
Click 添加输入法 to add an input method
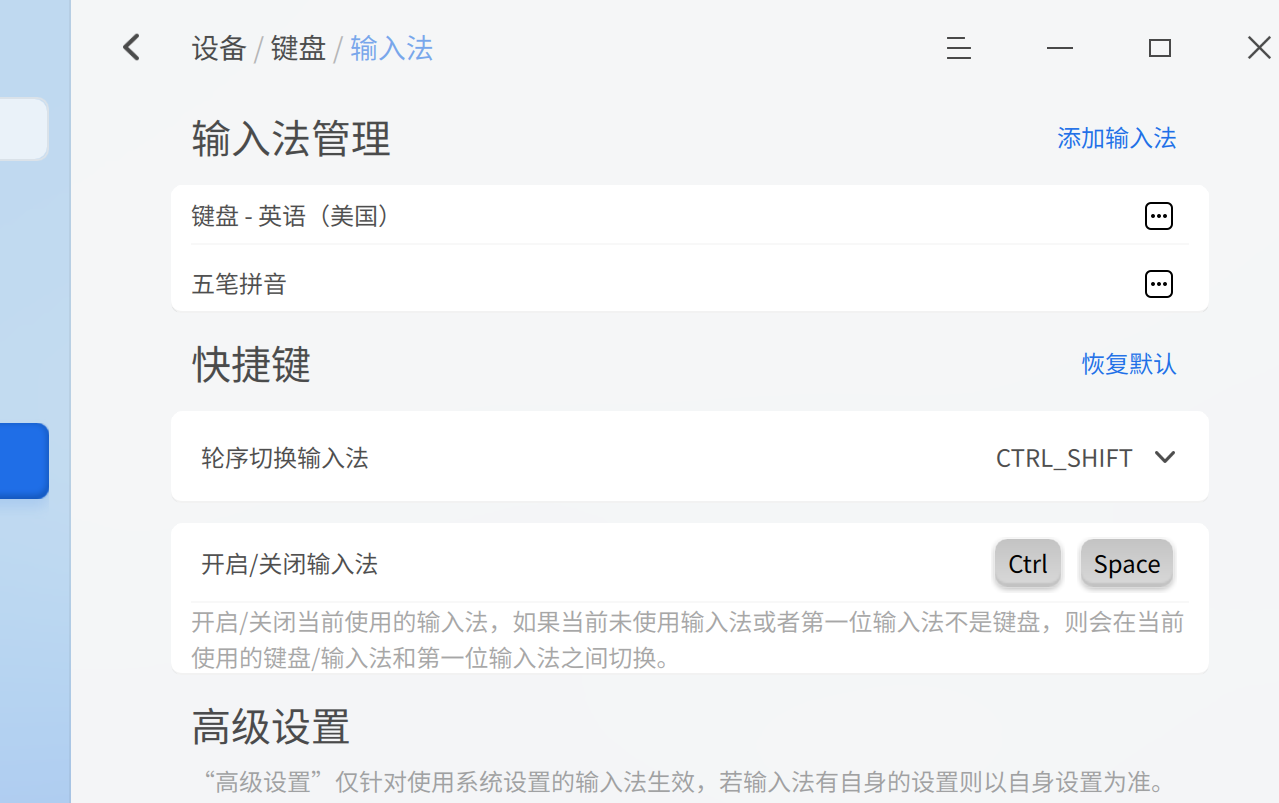[x=1116, y=138]
